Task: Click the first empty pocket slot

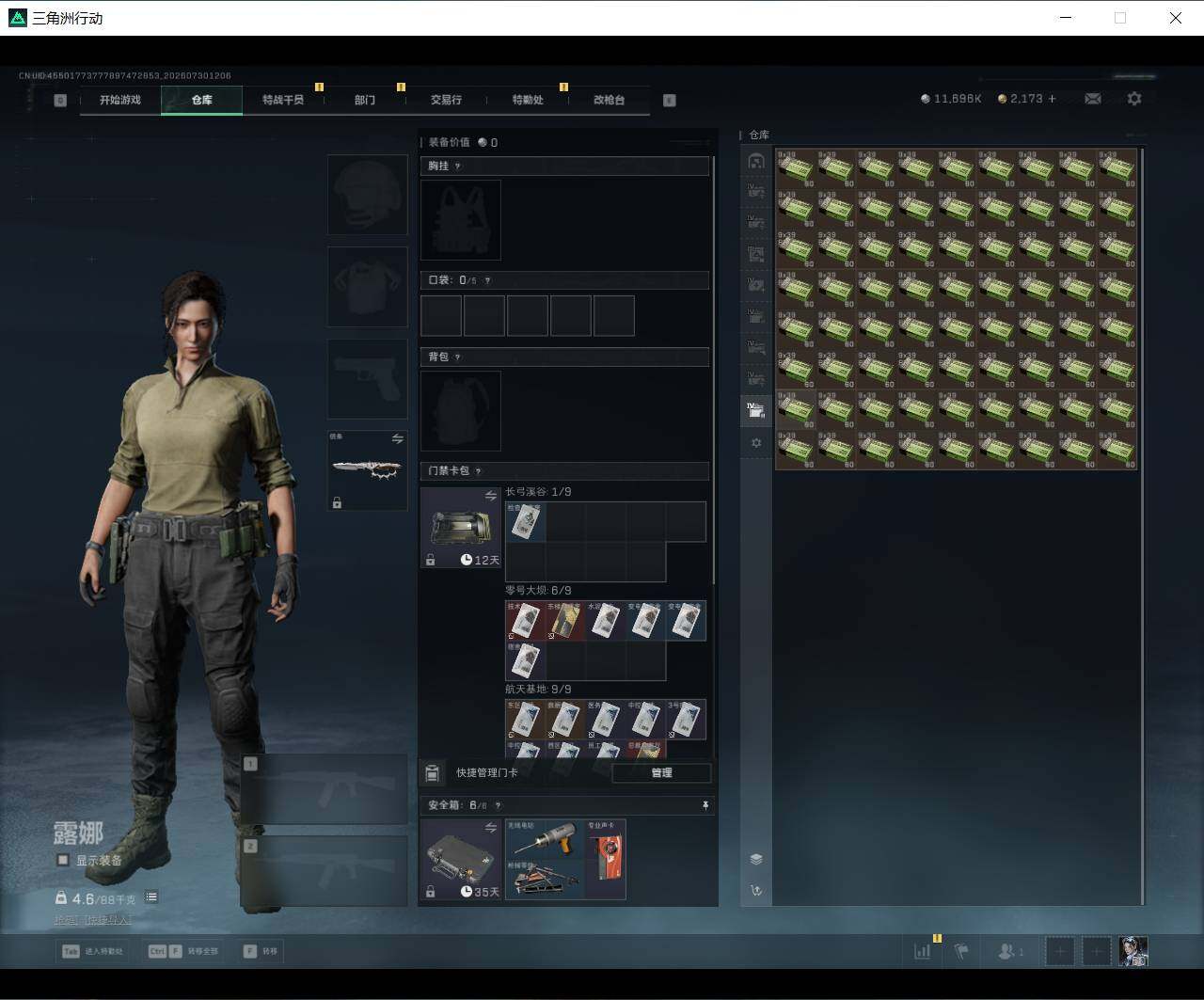Action: pyautogui.click(x=441, y=316)
